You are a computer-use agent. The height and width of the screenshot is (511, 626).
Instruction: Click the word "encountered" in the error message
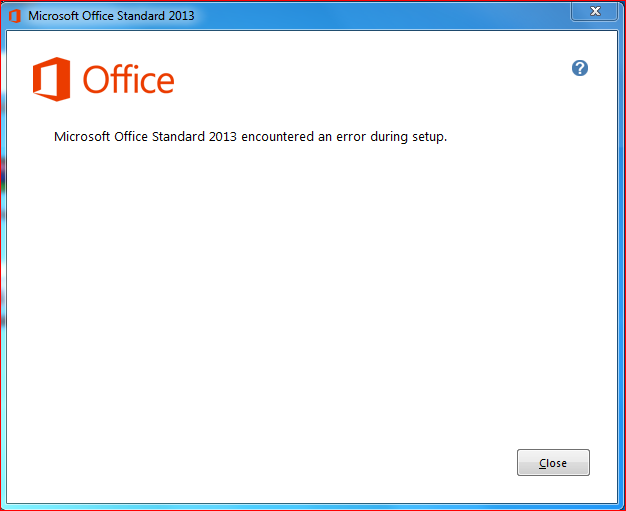pyautogui.click(x=277, y=137)
